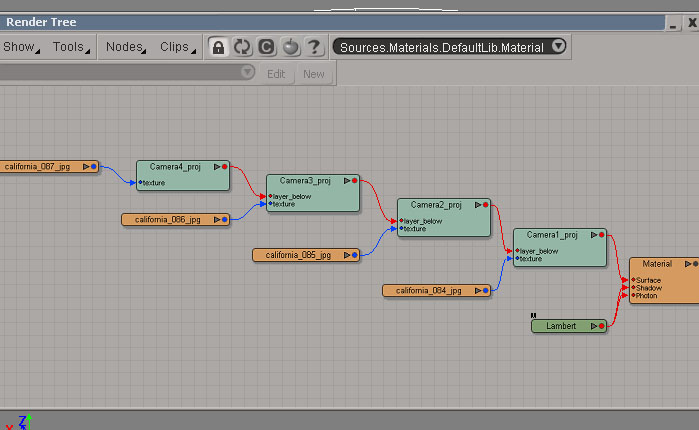The height and width of the screenshot is (430, 699).
Task: Open the Tools menu
Action: click(x=71, y=47)
